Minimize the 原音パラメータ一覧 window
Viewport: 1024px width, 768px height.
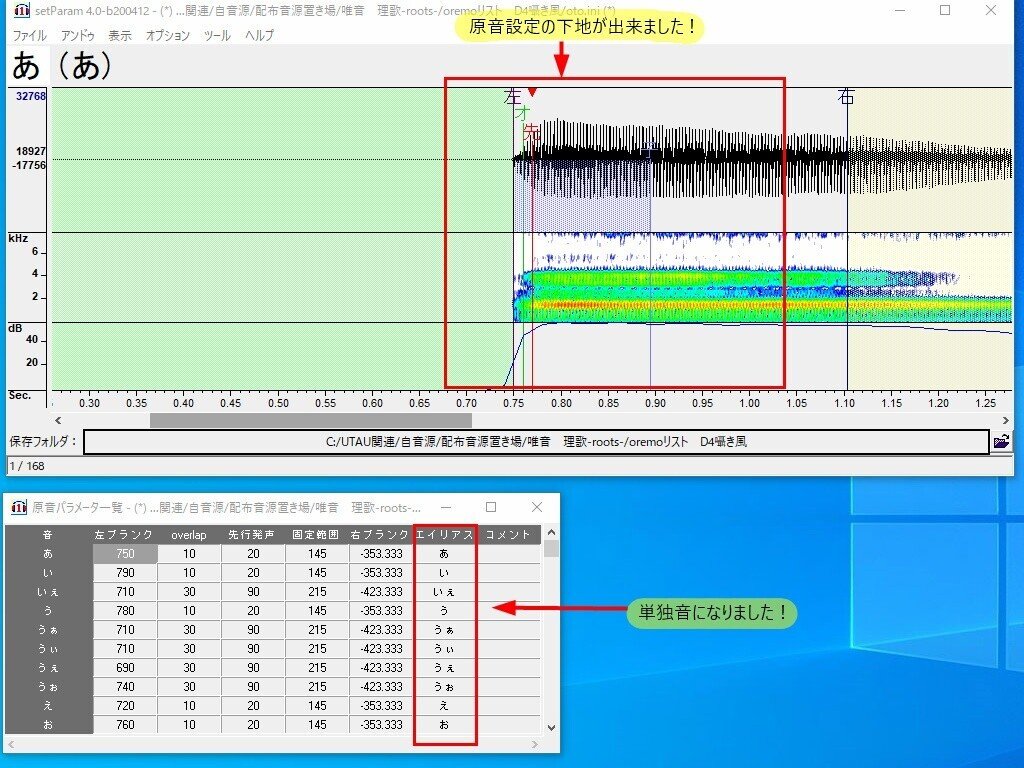(446, 507)
